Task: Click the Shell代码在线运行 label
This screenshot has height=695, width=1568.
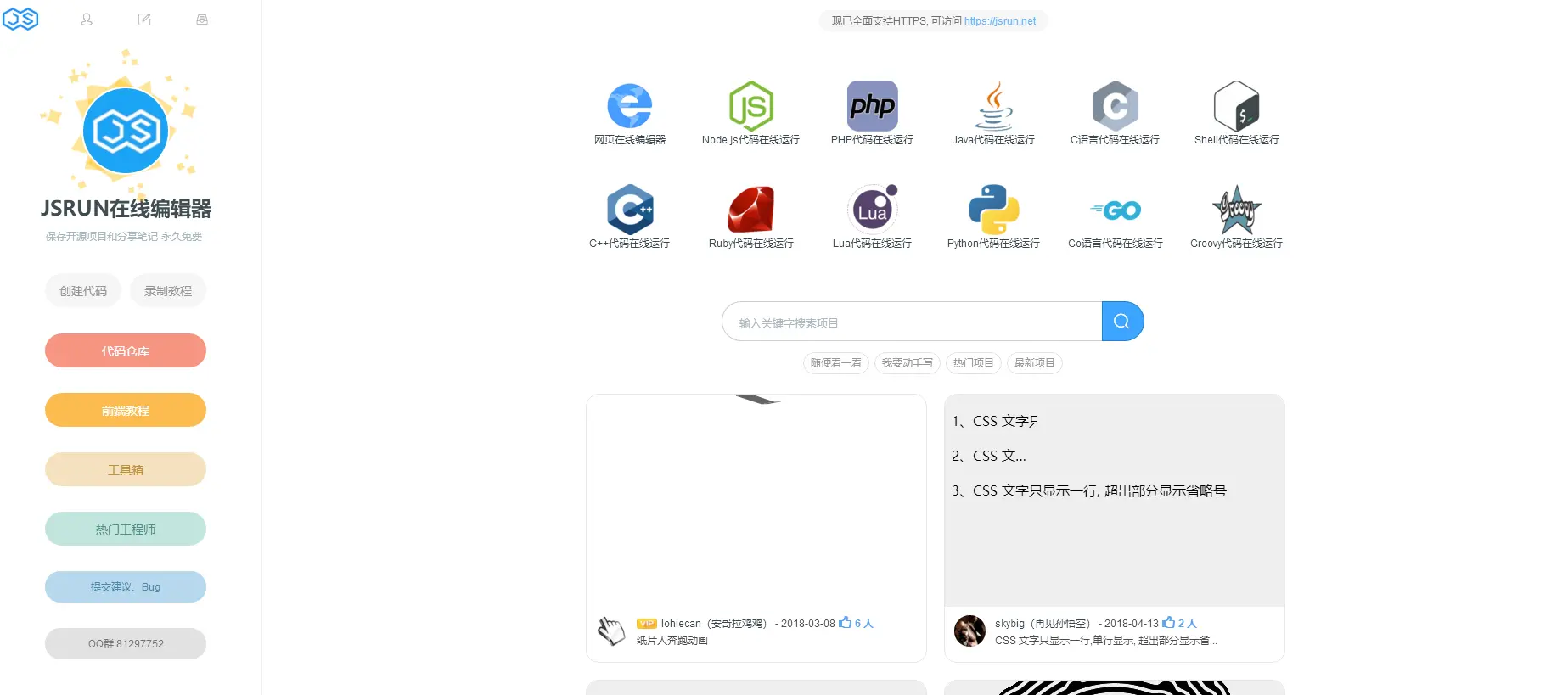Action: point(1237,140)
